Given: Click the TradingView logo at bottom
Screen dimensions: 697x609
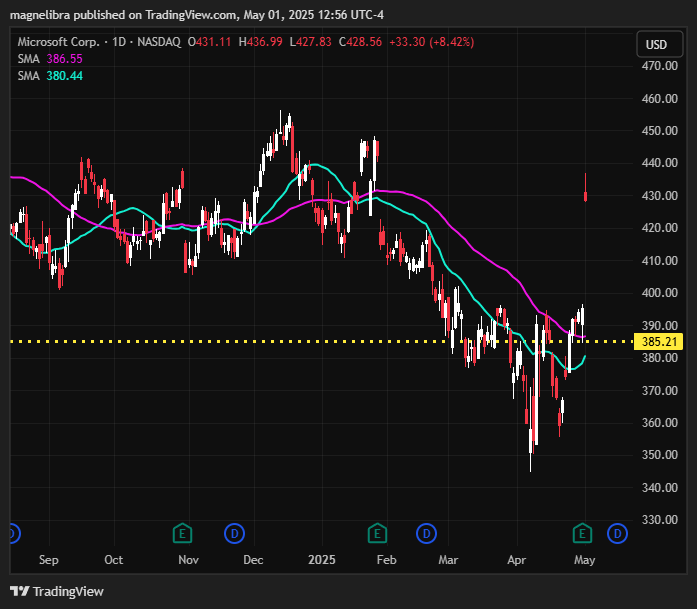Looking at the screenshot, I should pyautogui.click(x=57, y=592).
